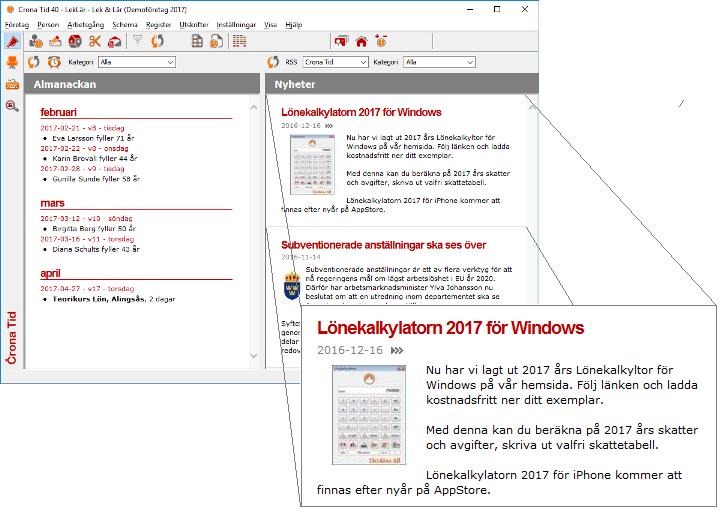Click the Swedish coat of arms thumbnail
The image size is (725, 522).
click(291, 286)
